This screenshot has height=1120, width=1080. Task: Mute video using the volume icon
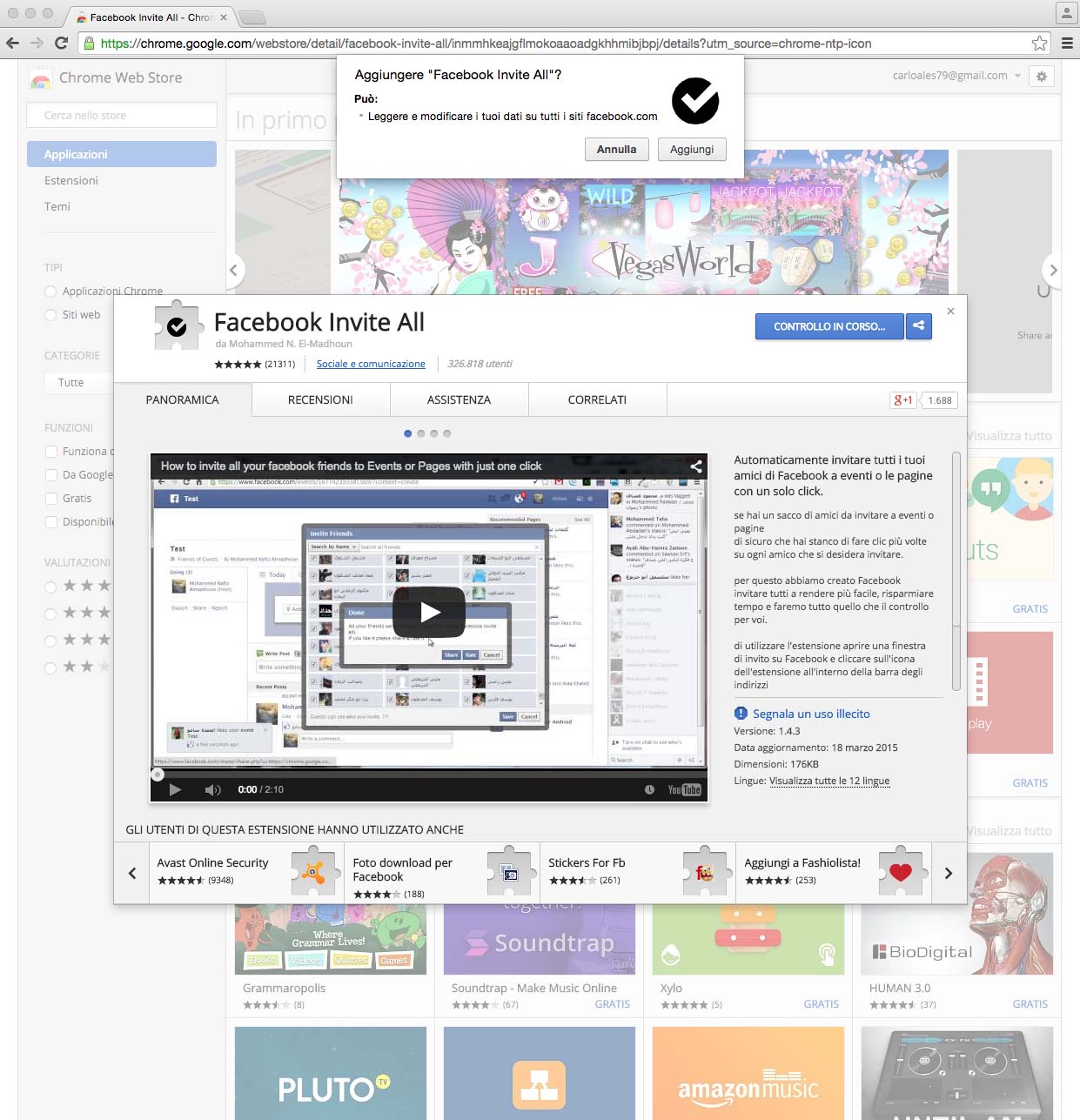tap(212, 789)
